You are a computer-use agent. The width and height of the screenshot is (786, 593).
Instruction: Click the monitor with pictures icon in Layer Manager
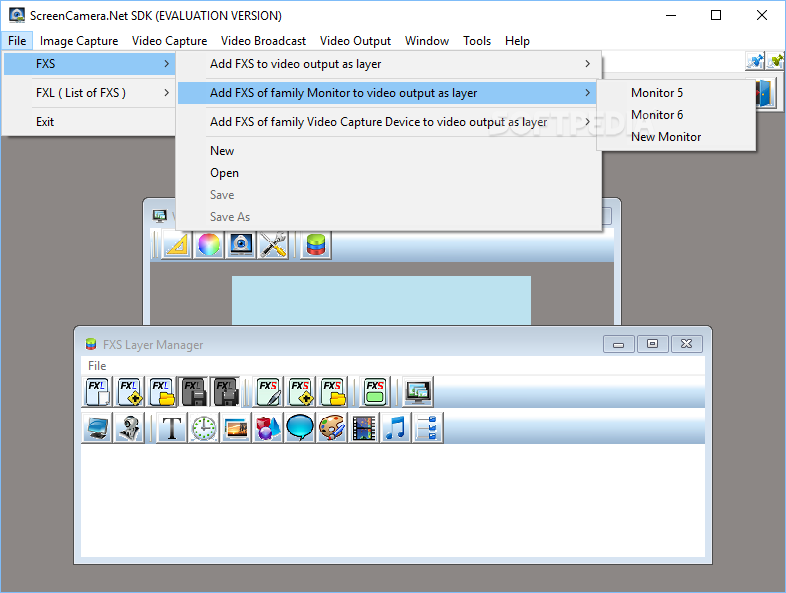tap(418, 391)
